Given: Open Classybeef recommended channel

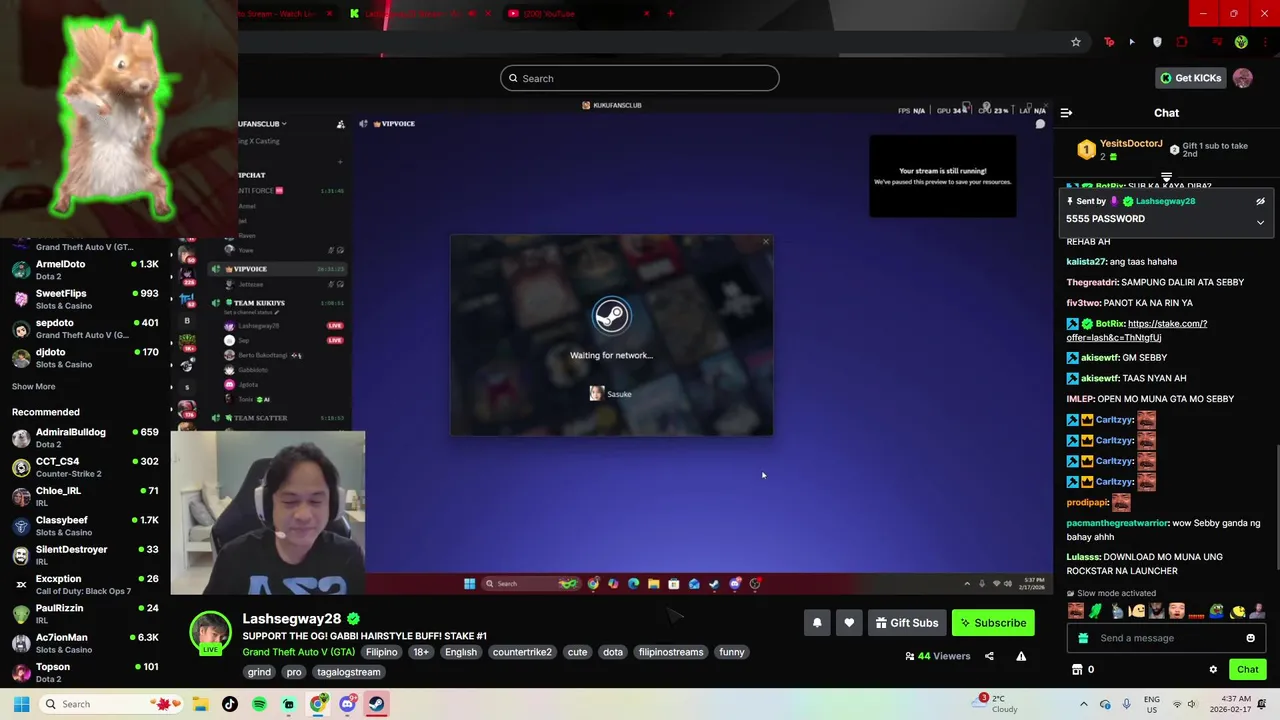Looking at the screenshot, I should [x=85, y=526].
